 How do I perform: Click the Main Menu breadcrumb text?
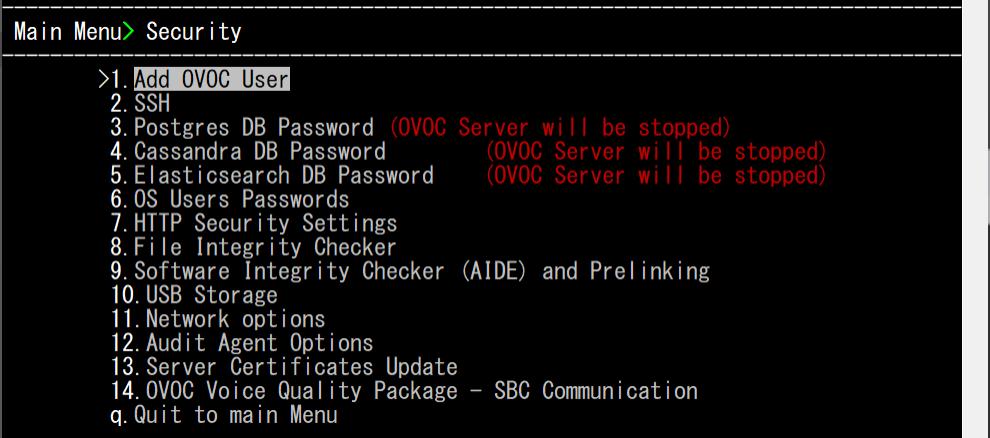(x=67, y=31)
